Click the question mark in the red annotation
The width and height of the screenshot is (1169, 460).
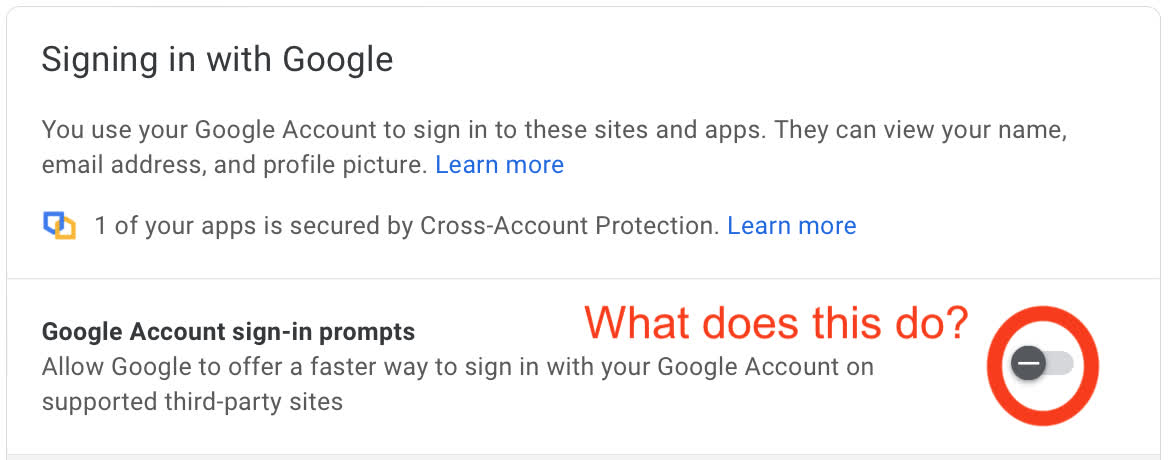point(954,324)
